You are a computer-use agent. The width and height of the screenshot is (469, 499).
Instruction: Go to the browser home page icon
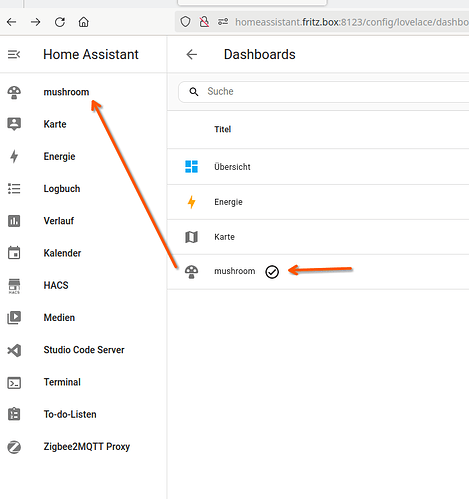point(84,22)
